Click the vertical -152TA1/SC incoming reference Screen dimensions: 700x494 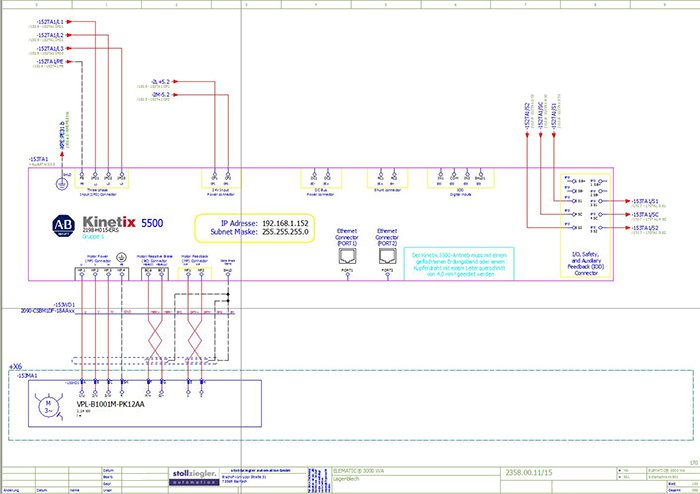(x=540, y=116)
